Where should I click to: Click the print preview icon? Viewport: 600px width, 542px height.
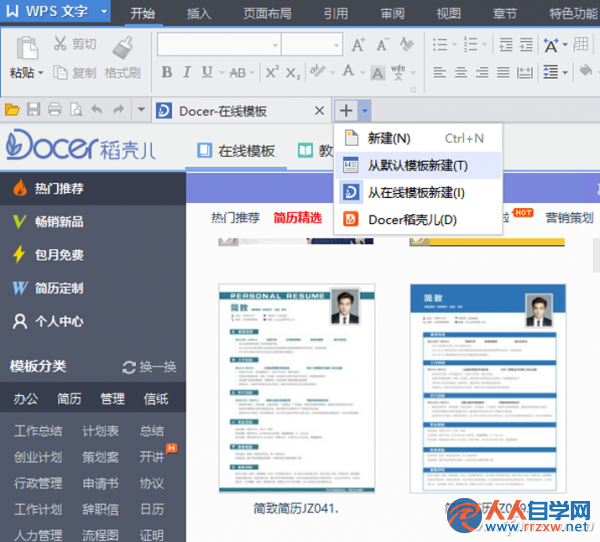point(76,110)
